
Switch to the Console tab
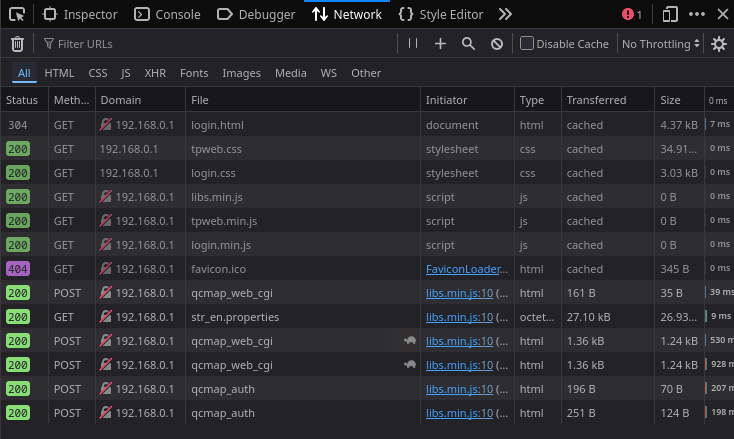click(167, 14)
